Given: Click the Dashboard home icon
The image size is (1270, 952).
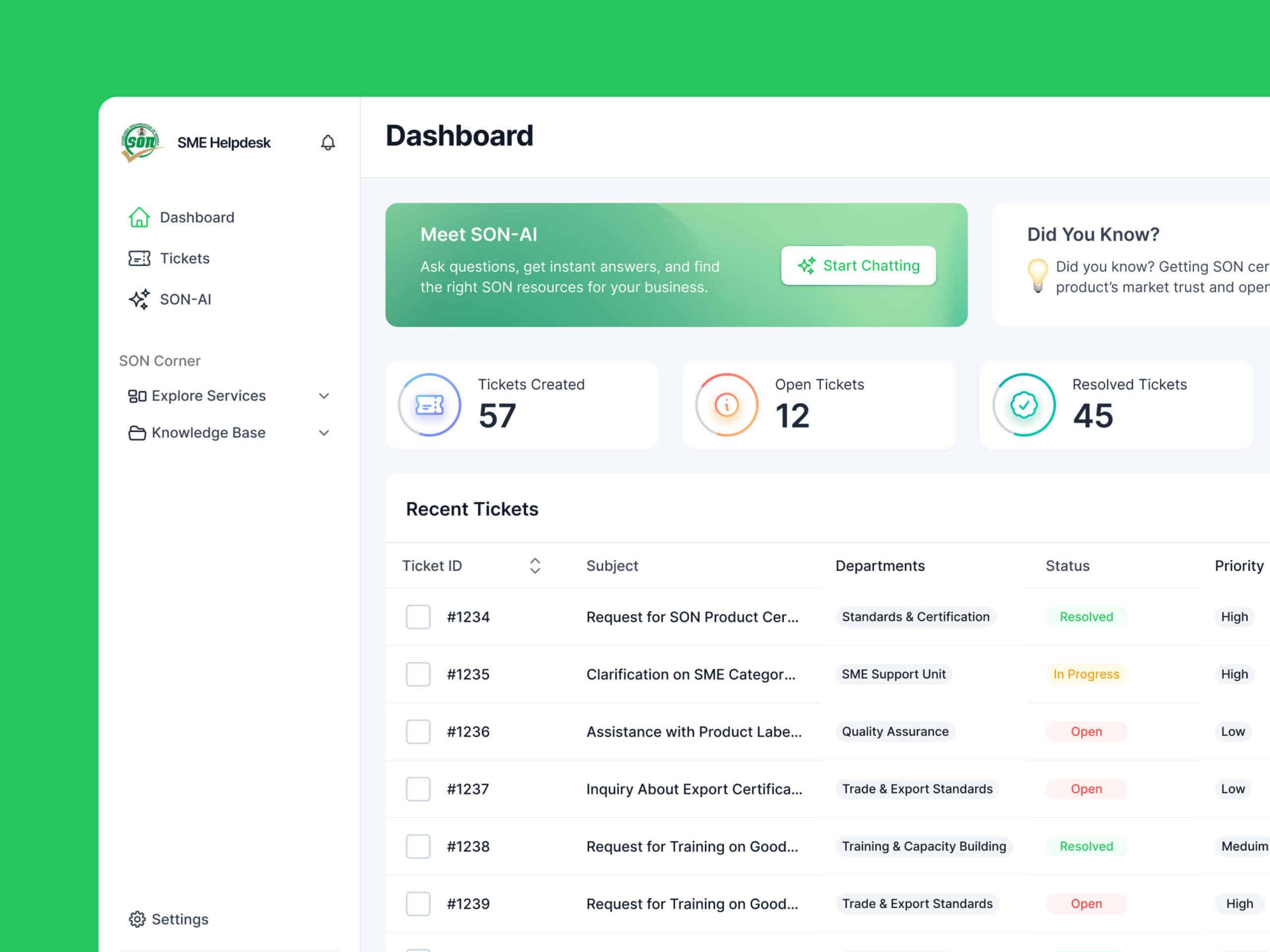Looking at the screenshot, I should pos(139,218).
